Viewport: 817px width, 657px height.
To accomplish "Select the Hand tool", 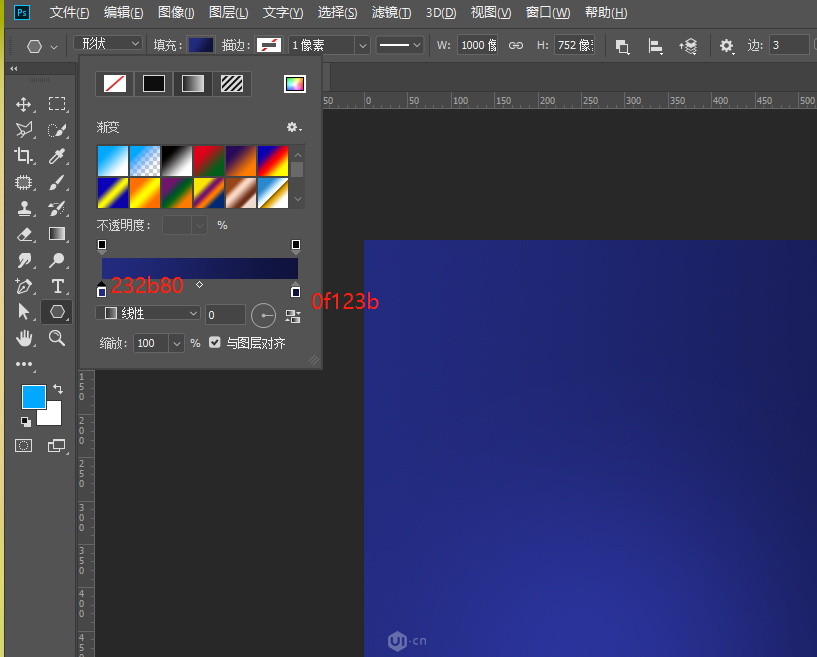I will pos(25,338).
